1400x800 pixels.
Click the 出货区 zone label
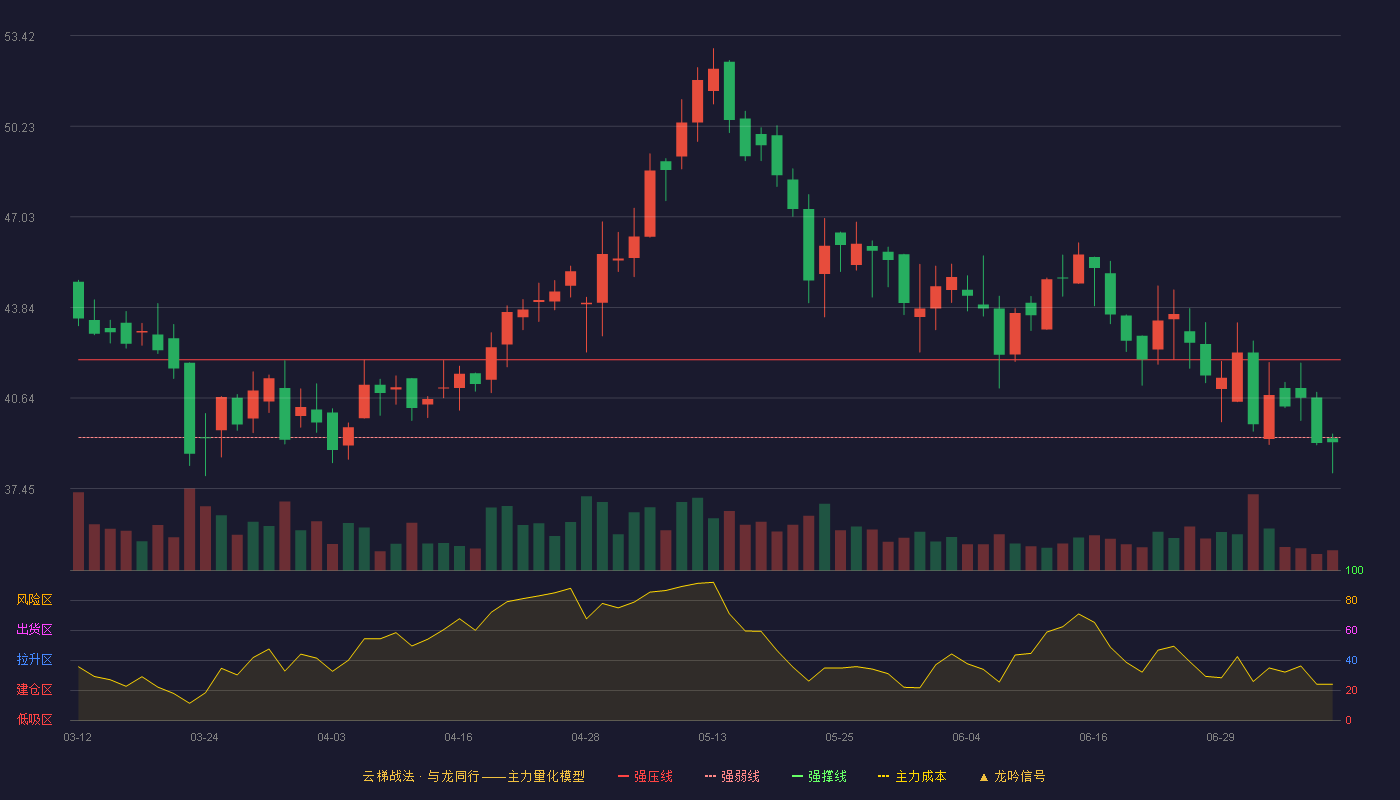[x=34, y=630]
